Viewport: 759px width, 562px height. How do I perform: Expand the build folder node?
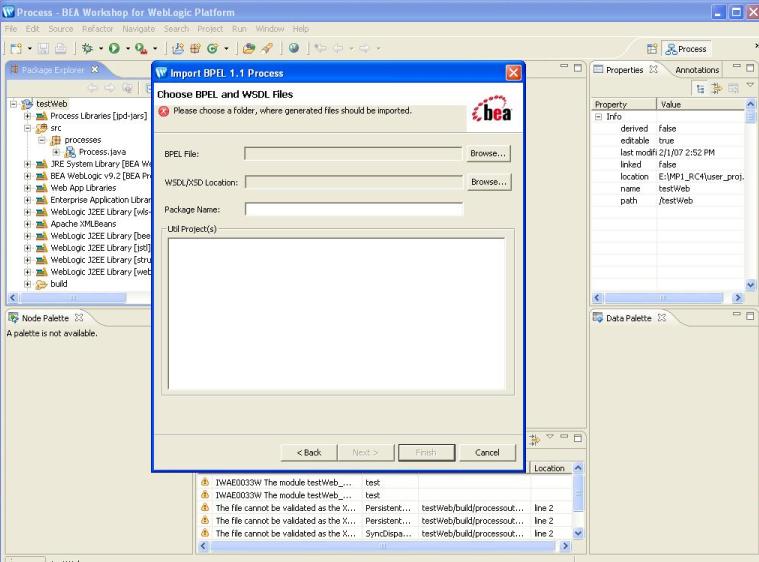click(x=28, y=284)
